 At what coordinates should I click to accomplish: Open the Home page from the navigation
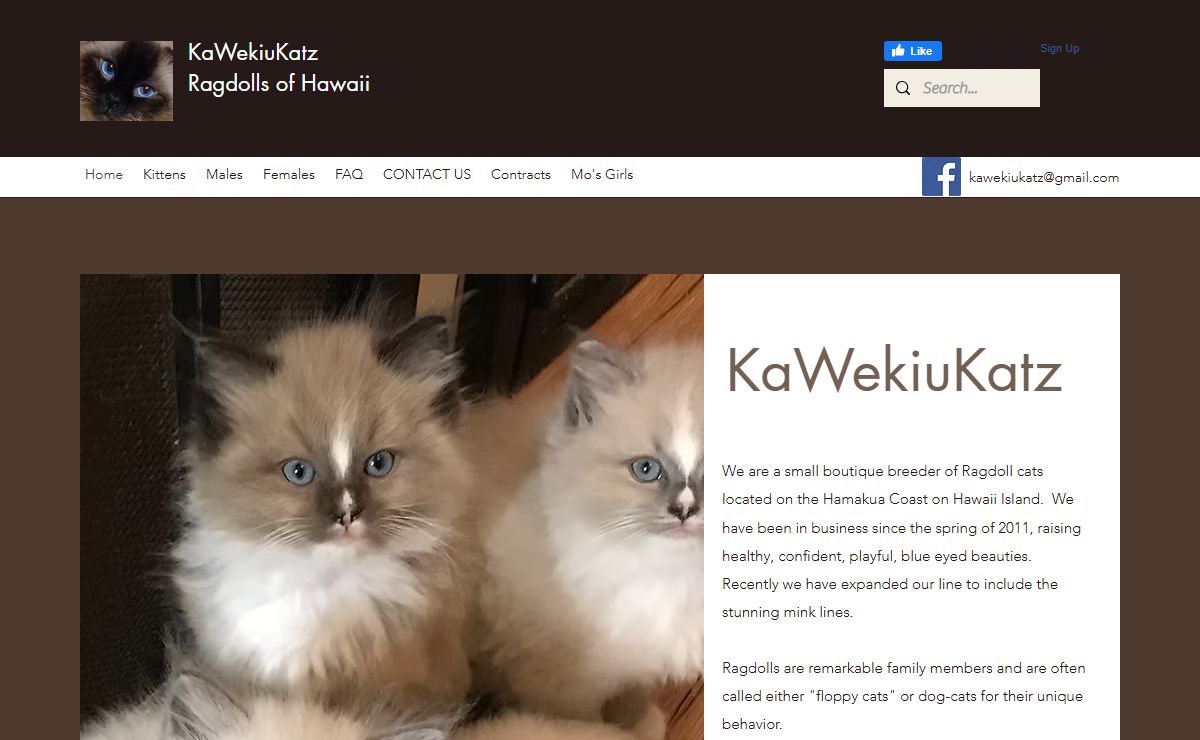(x=104, y=174)
